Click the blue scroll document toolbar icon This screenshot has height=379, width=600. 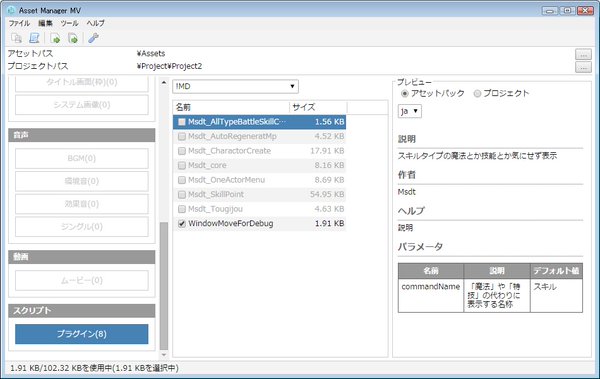point(34,38)
